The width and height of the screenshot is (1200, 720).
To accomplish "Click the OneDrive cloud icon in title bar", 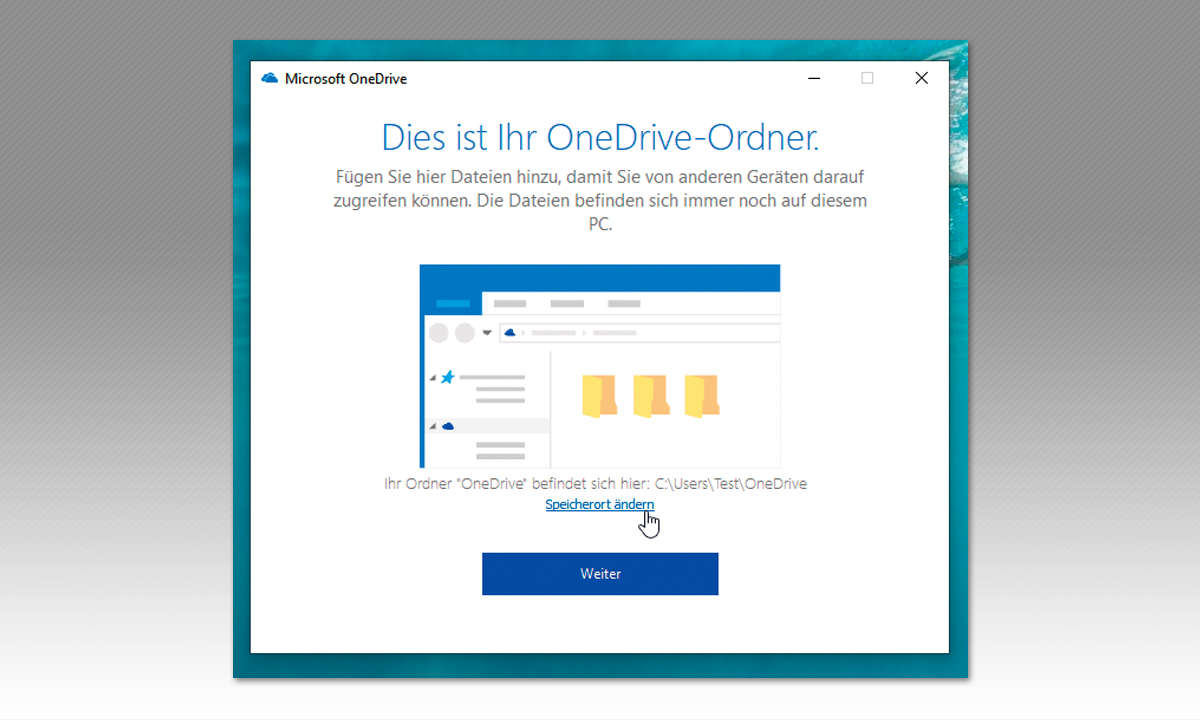I will click(269, 78).
